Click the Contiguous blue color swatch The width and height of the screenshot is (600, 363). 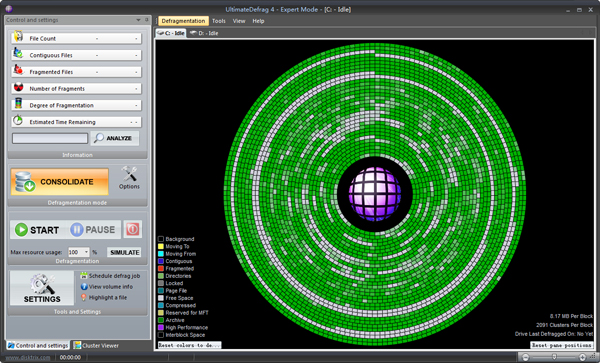click(x=161, y=261)
